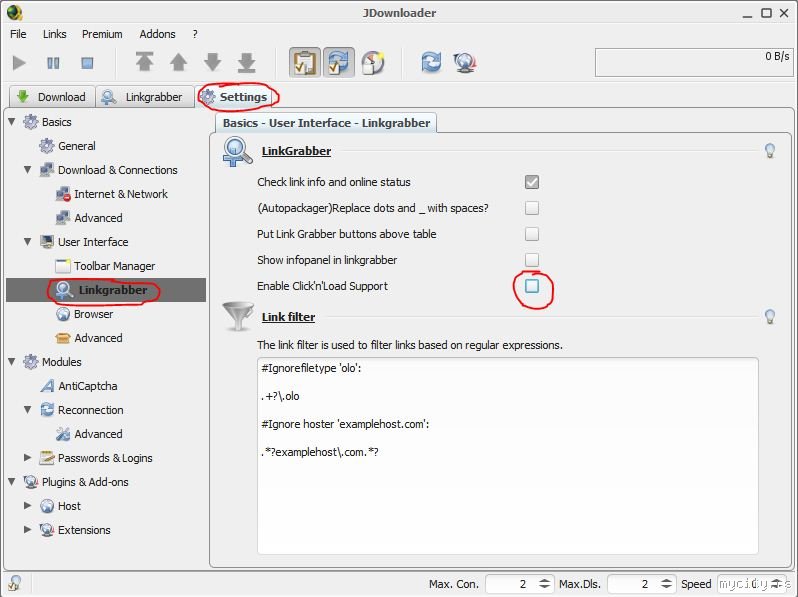
Task: Move selected item to top arrow icon
Action: click(x=145, y=62)
